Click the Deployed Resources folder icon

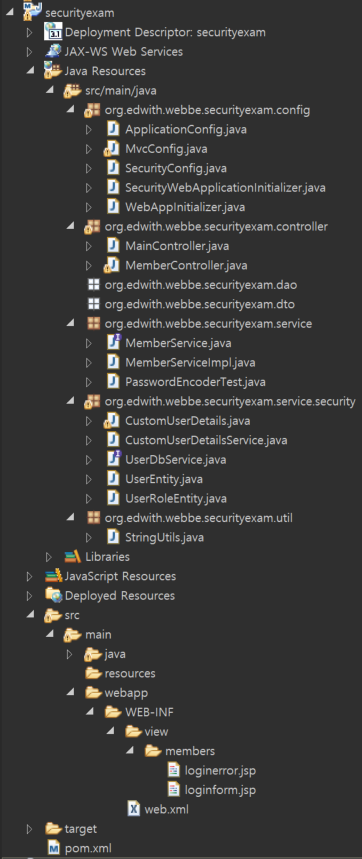[x=53, y=595]
